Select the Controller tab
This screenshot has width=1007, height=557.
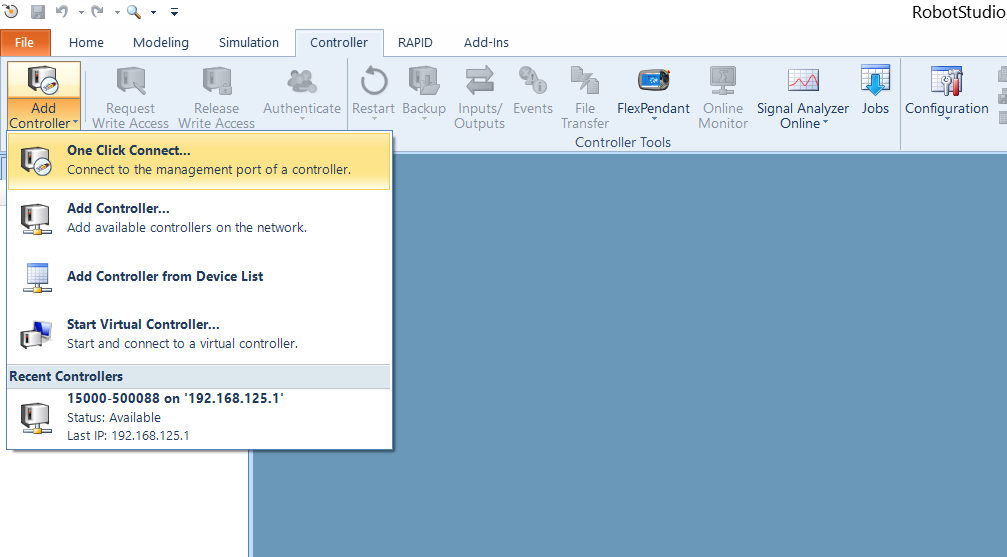click(x=339, y=42)
